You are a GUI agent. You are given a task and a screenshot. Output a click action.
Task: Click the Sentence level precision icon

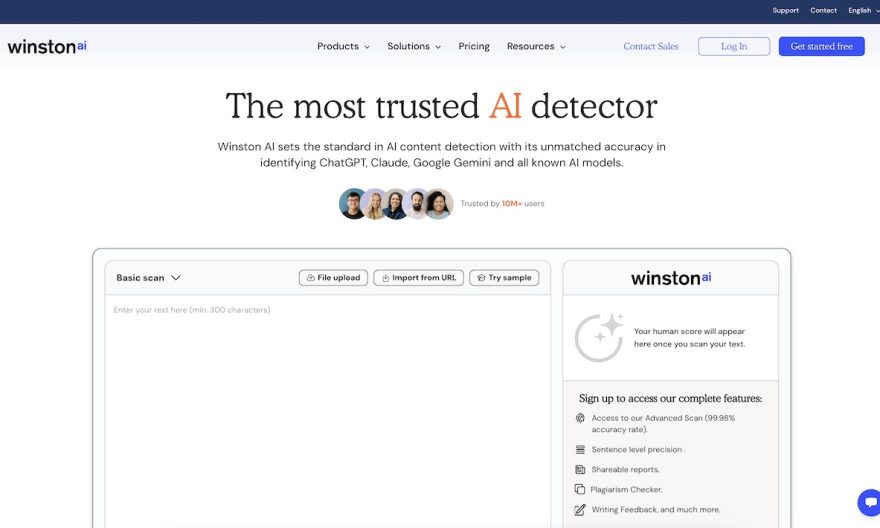point(580,450)
